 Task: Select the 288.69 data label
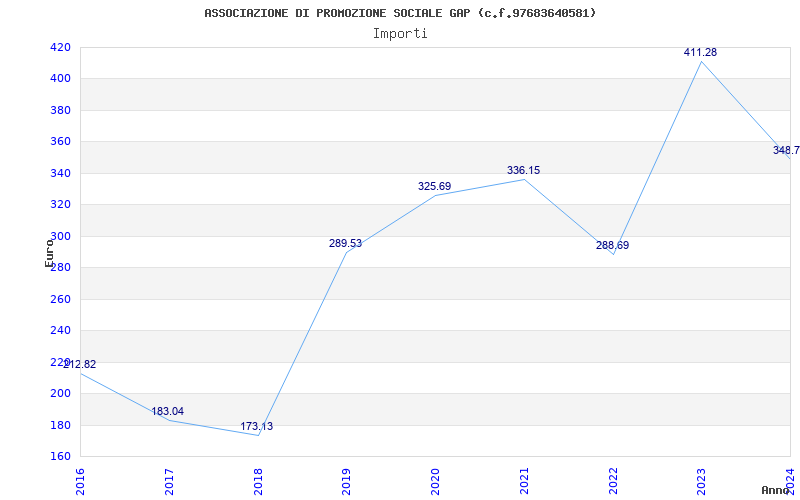[612, 245]
